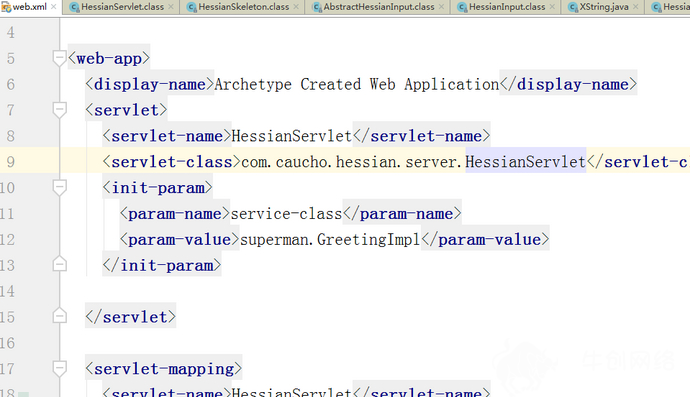Click the XML file icon on web.xml tab

(x=6, y=7)
